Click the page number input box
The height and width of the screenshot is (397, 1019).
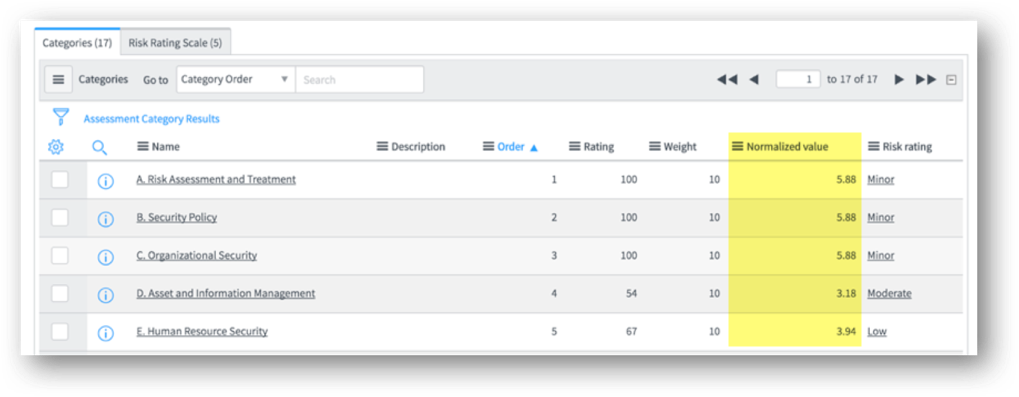coord(798,79)
